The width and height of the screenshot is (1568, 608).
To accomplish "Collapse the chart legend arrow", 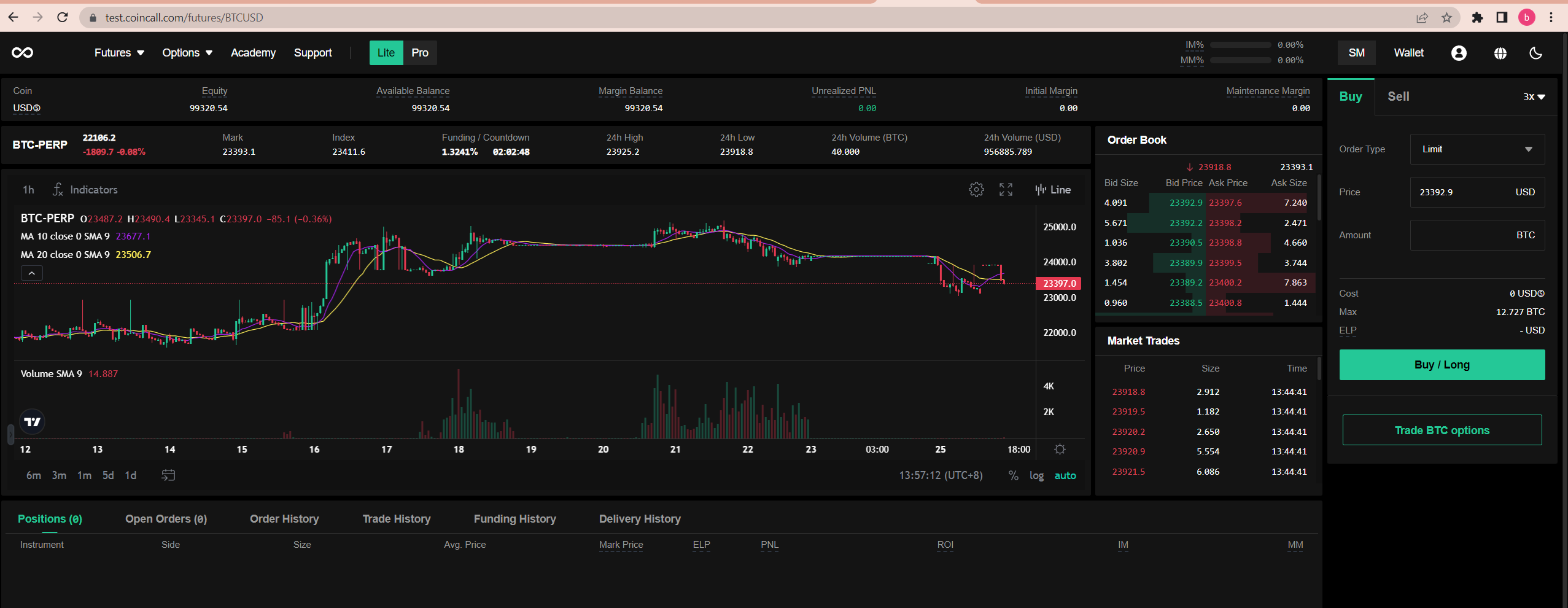I will (x=32, y=273).
